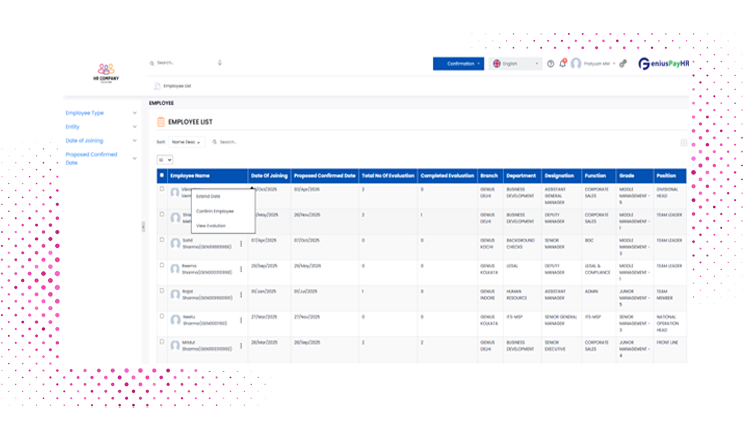The width and height of the screenshot is (745, 425).
Task: Open the three-dot menu for Neetu Sharma
Action: click(x=241, y=322)
